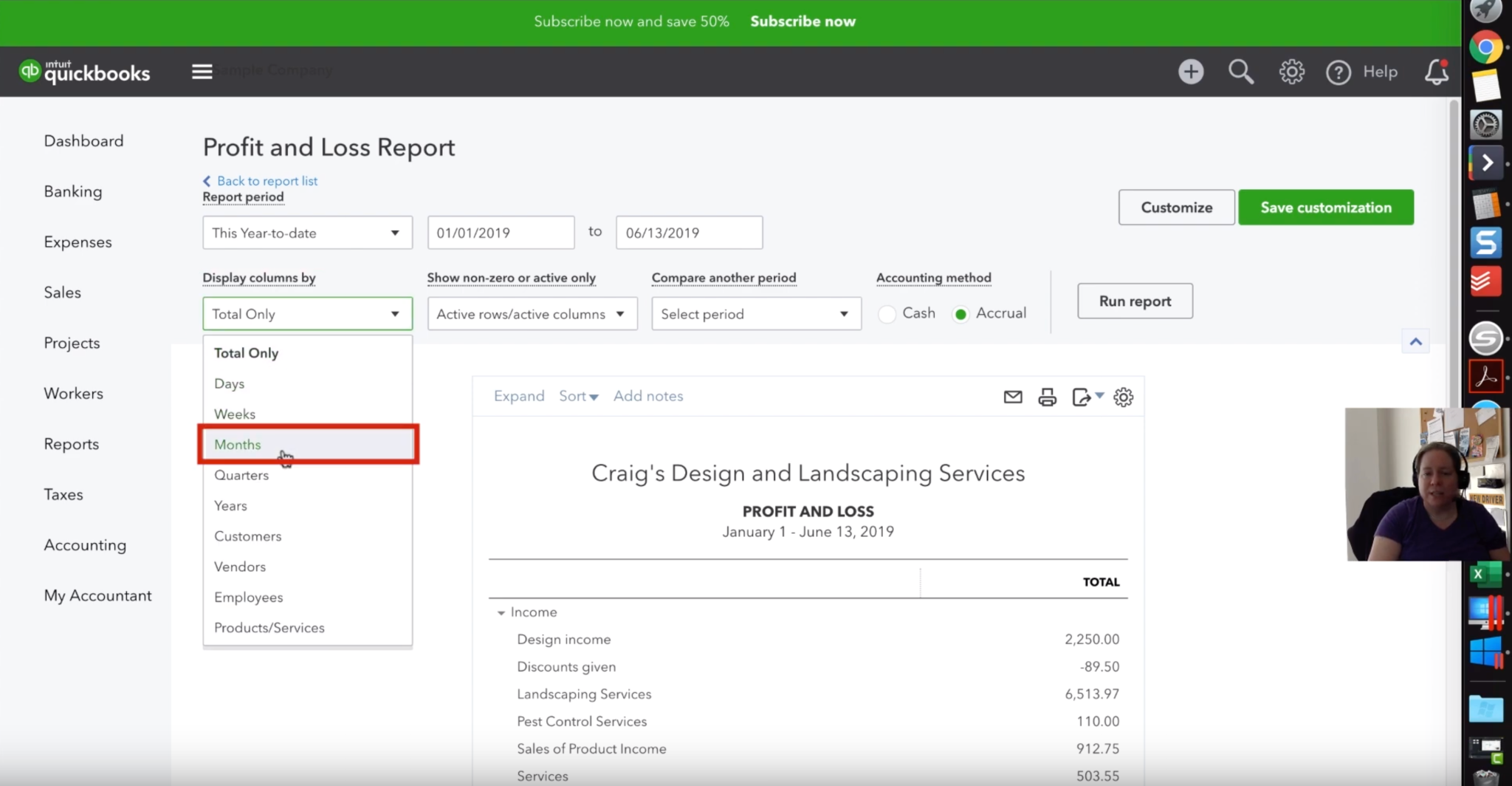Print the report using printer icon
Image resolution: width=1512 pixels, height=786 pixels.
pyautogui.click(x=1047, y=397)
